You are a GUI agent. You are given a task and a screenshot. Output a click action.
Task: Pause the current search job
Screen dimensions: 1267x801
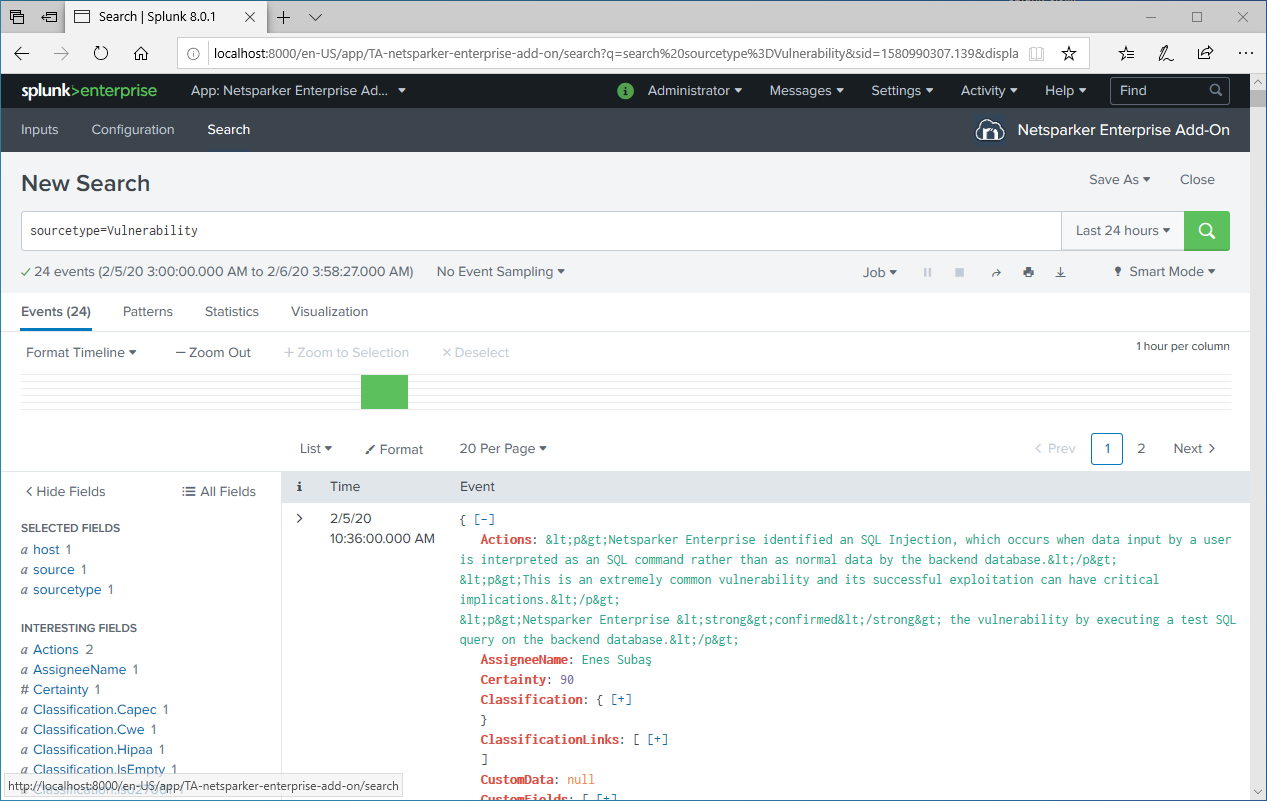coord(927,271)
